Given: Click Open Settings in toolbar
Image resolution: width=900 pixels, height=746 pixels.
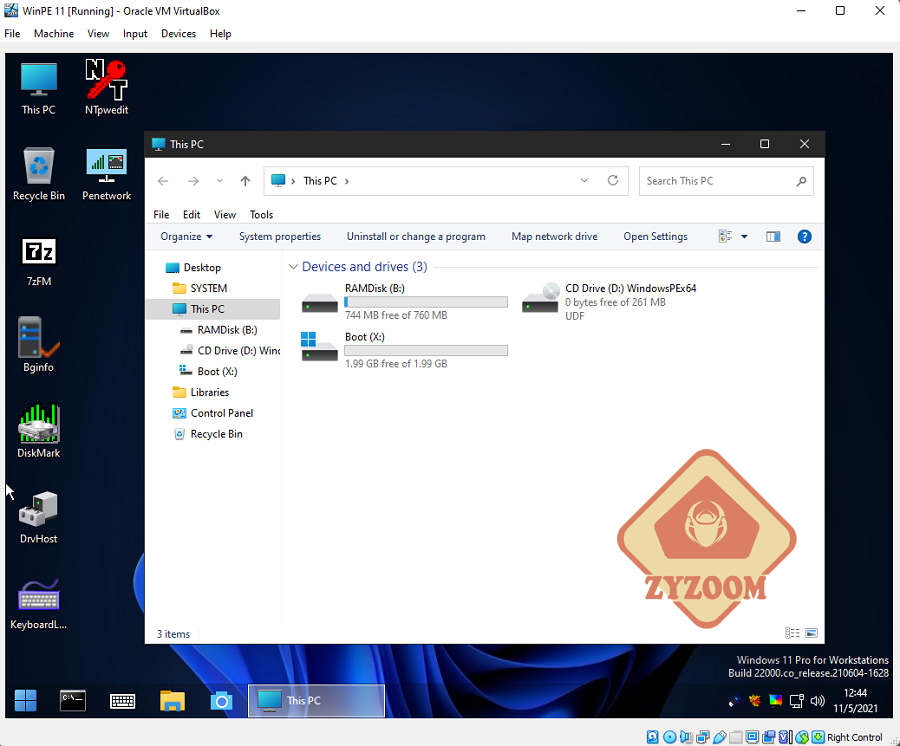Looking at the screenshot, I should pyautogui.click(x=655, y=236).
